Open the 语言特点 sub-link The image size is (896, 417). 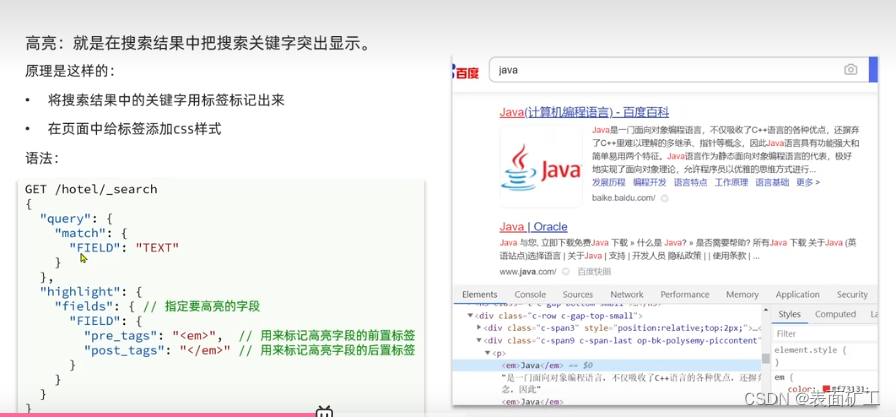tap(690, 182)
